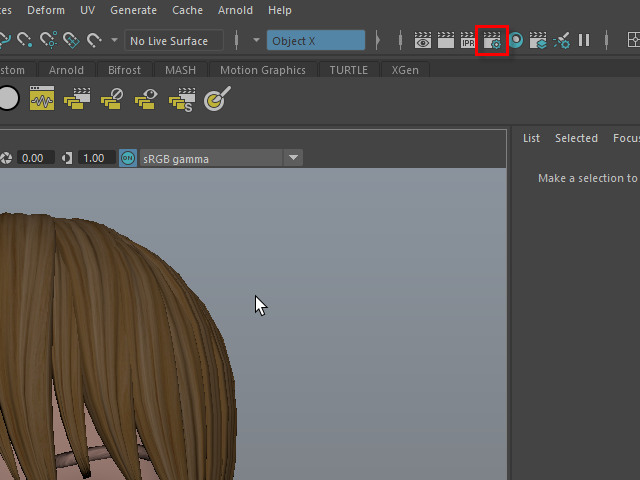This screenshot has height=480, width=640.
Task: Open the Render View window icon
Action: 422,41
